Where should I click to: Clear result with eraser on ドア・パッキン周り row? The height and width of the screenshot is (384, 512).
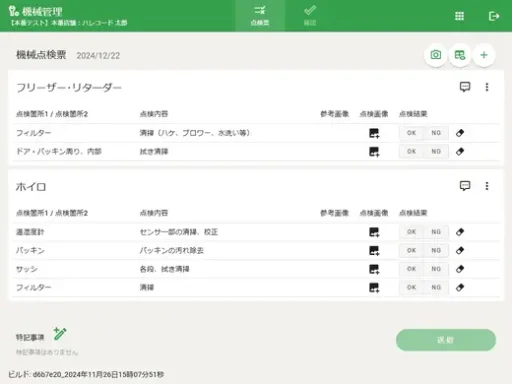pyautogui.click(x=460, y=152)
